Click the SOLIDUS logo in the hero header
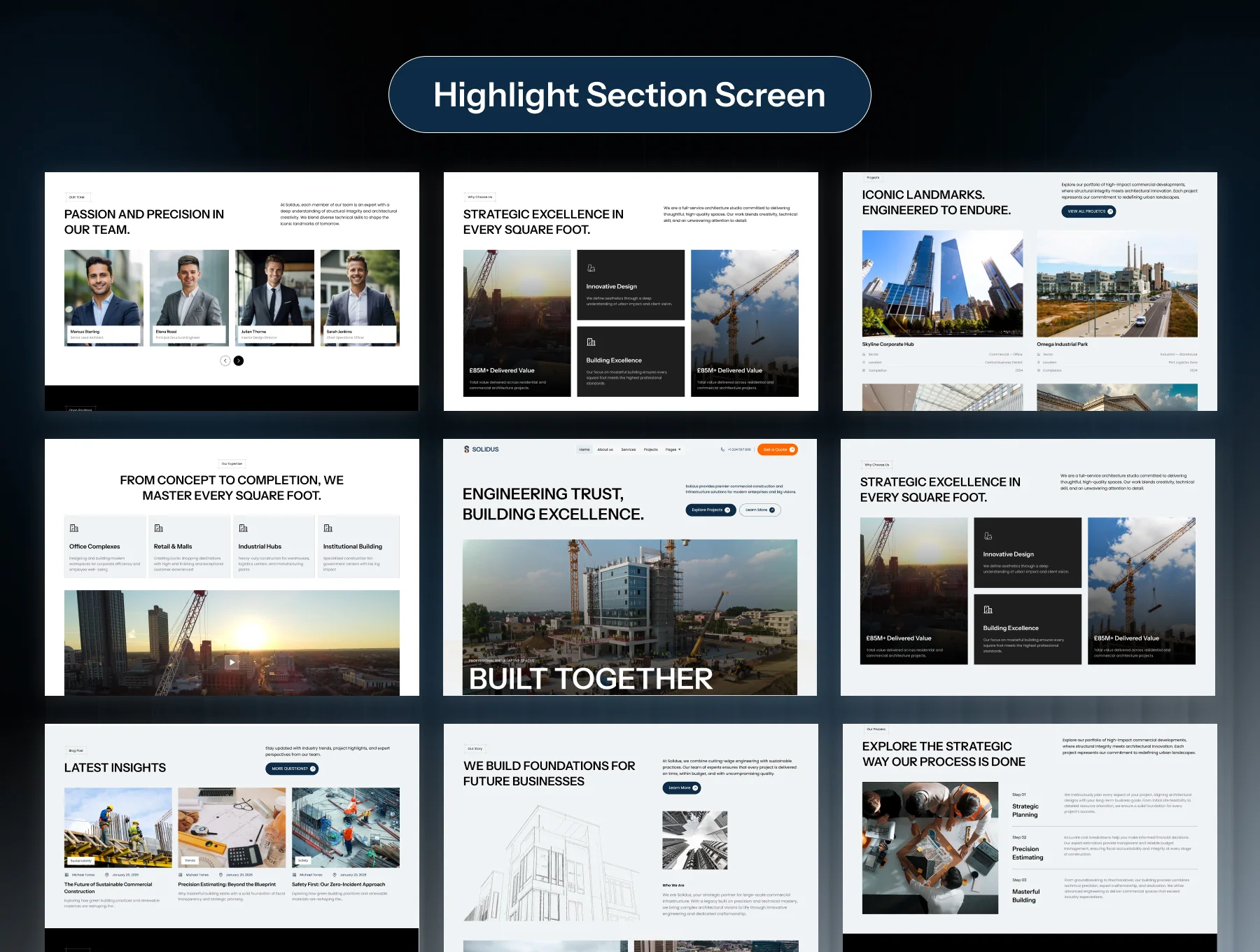The height and width of the screenshot is (952, 1260). 482,449
